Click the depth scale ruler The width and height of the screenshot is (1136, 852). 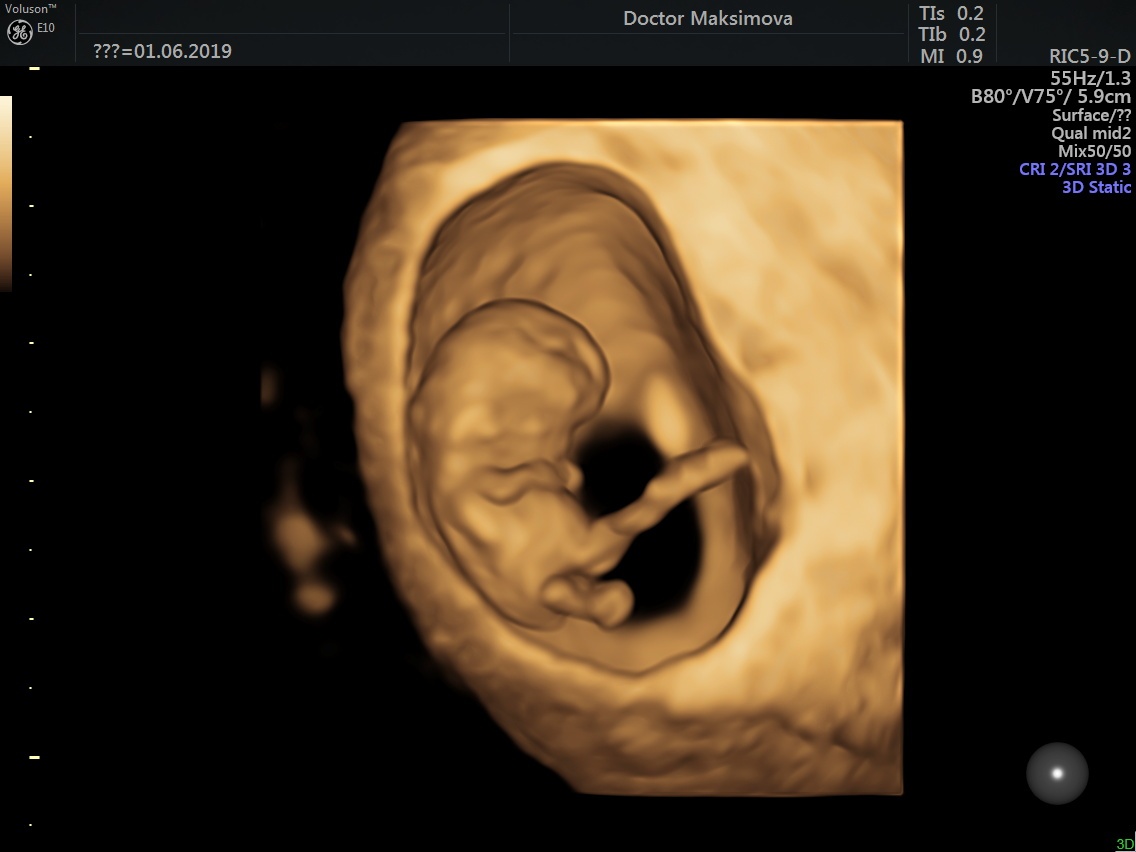[32, 446]
